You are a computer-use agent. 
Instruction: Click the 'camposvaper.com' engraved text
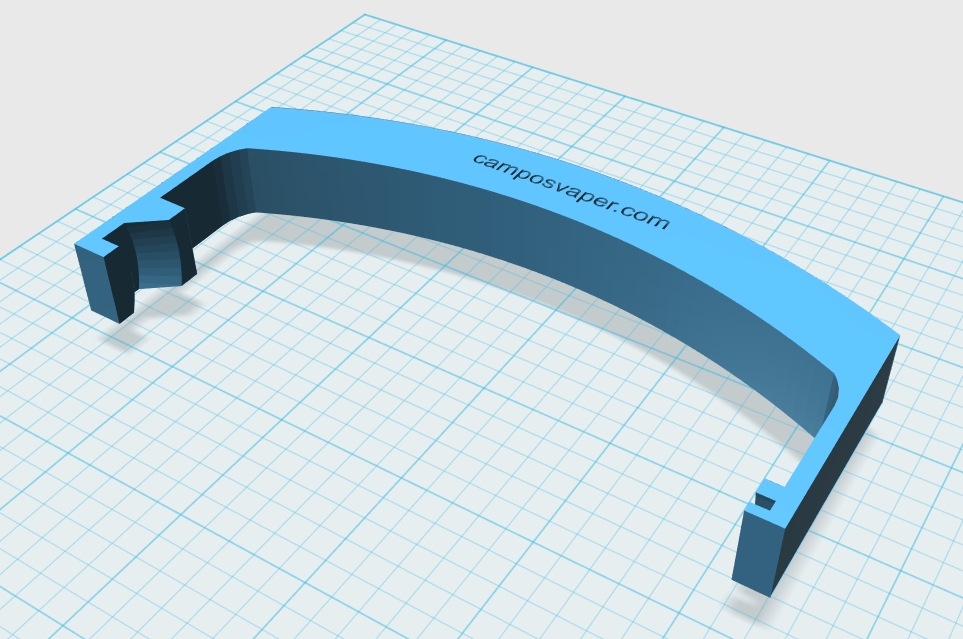point(571,191)
